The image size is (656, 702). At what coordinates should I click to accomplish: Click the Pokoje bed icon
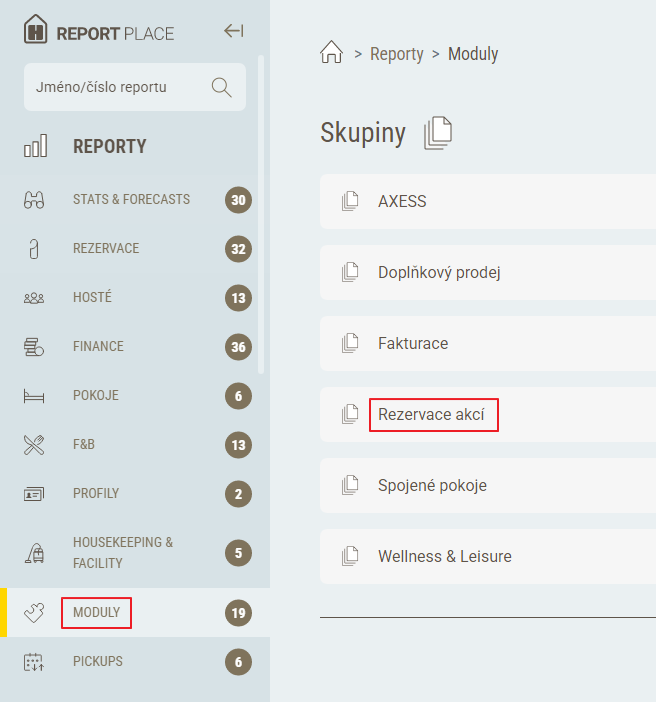34,395
